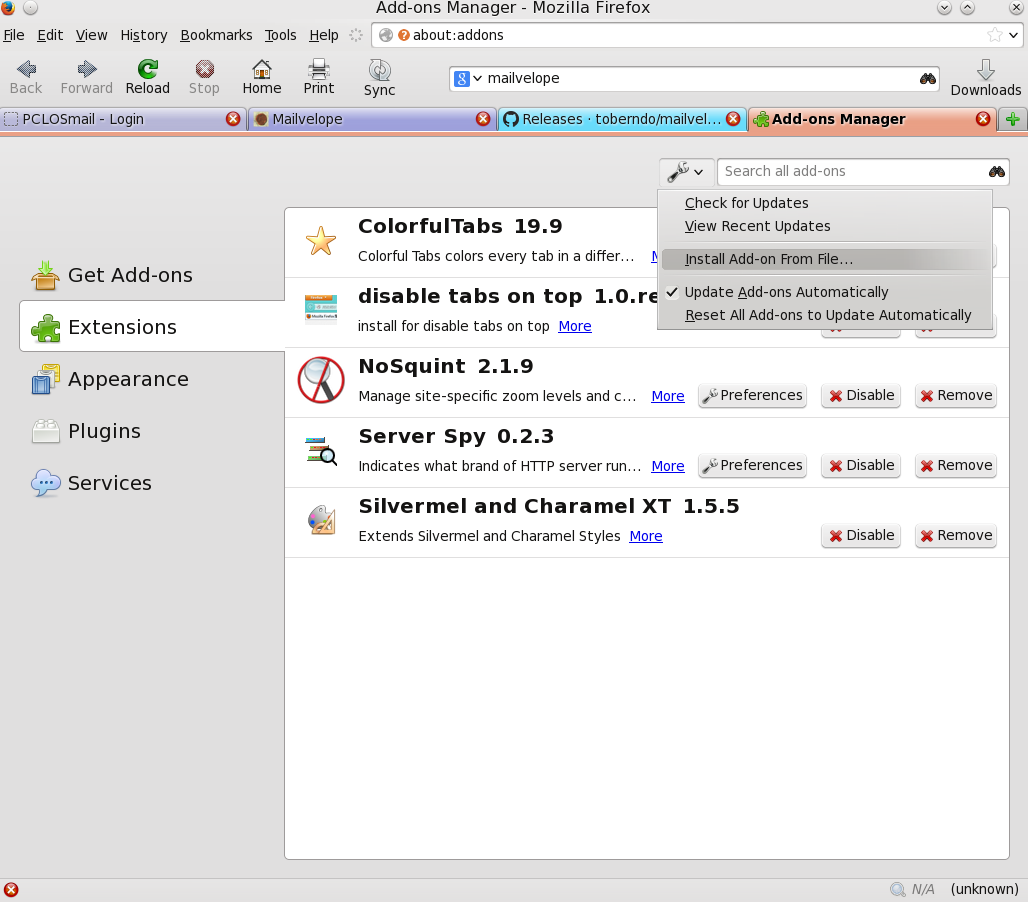Image resolution: width=1028 pixels, height=902 pixels.
Task: Switch to the PCLOSmail - Login tab
Action: point(123,119)
